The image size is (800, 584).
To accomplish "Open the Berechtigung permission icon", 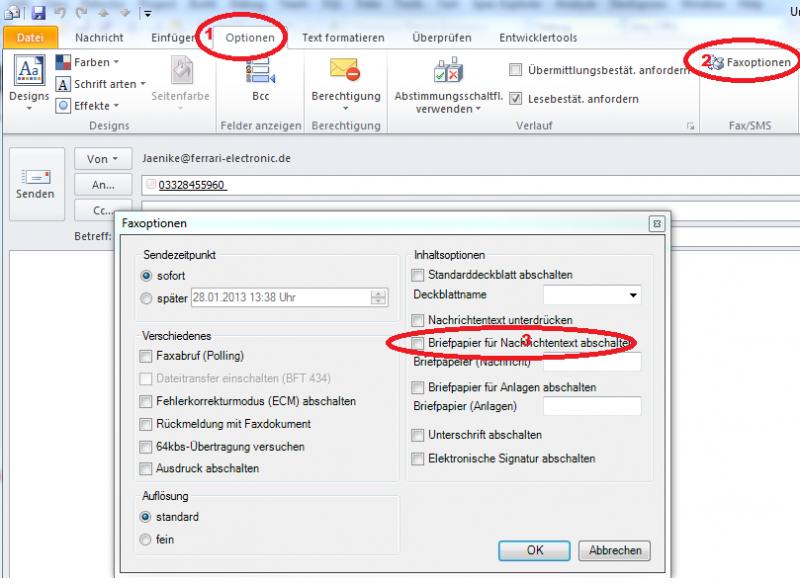I will 345,72.
